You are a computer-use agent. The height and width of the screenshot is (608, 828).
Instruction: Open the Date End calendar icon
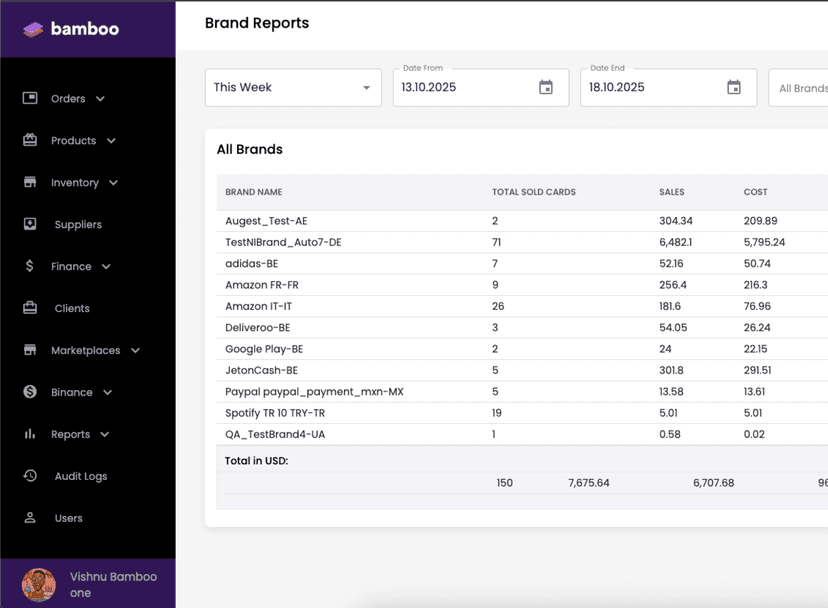click(734, 87)
